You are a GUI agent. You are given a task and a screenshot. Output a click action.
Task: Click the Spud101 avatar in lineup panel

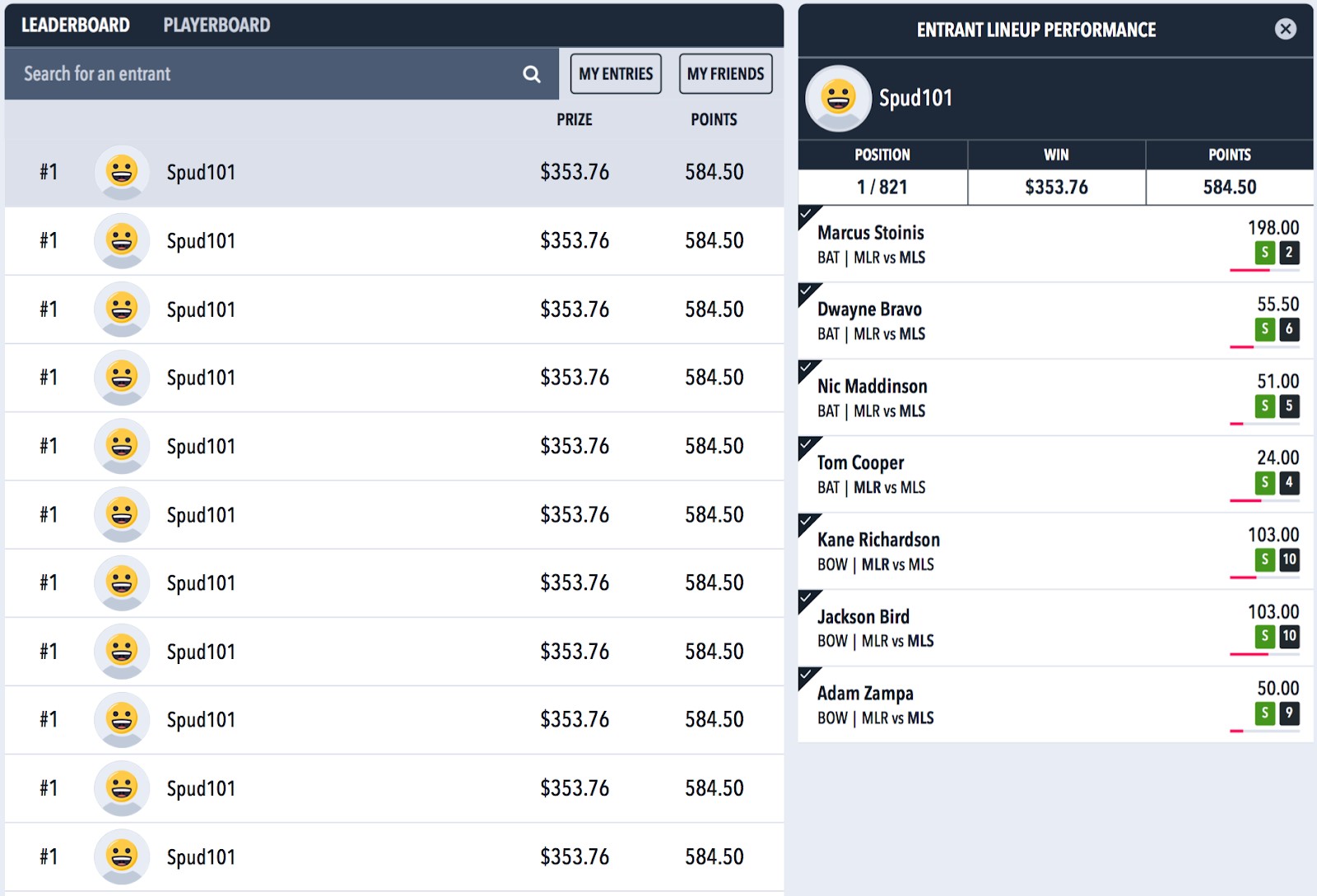[x=838, y=98]
